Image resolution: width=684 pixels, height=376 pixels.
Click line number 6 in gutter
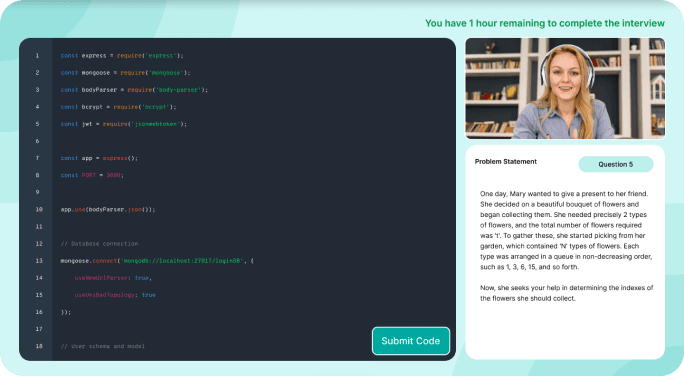[x=38, y=141]
